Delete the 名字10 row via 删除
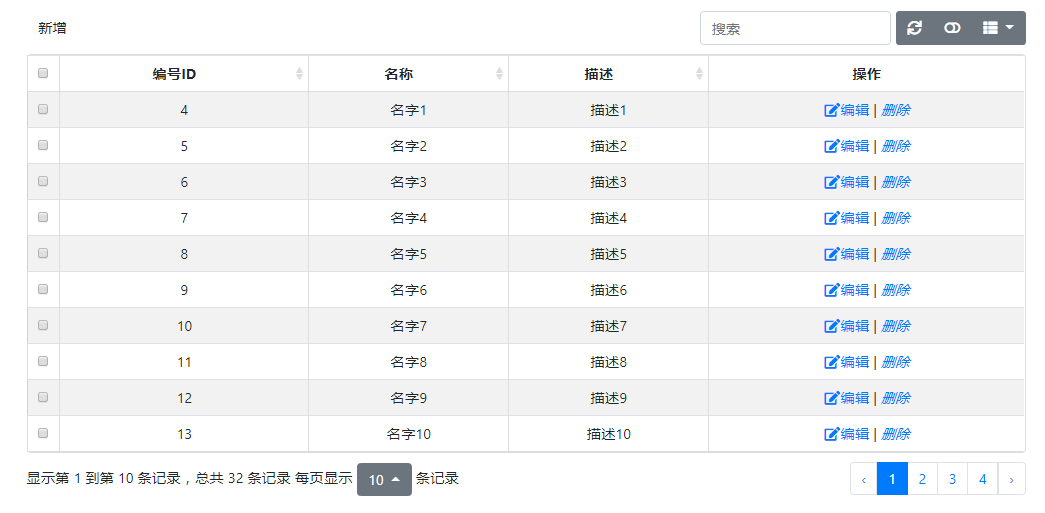1045x513 pixels. click(896, 434)
